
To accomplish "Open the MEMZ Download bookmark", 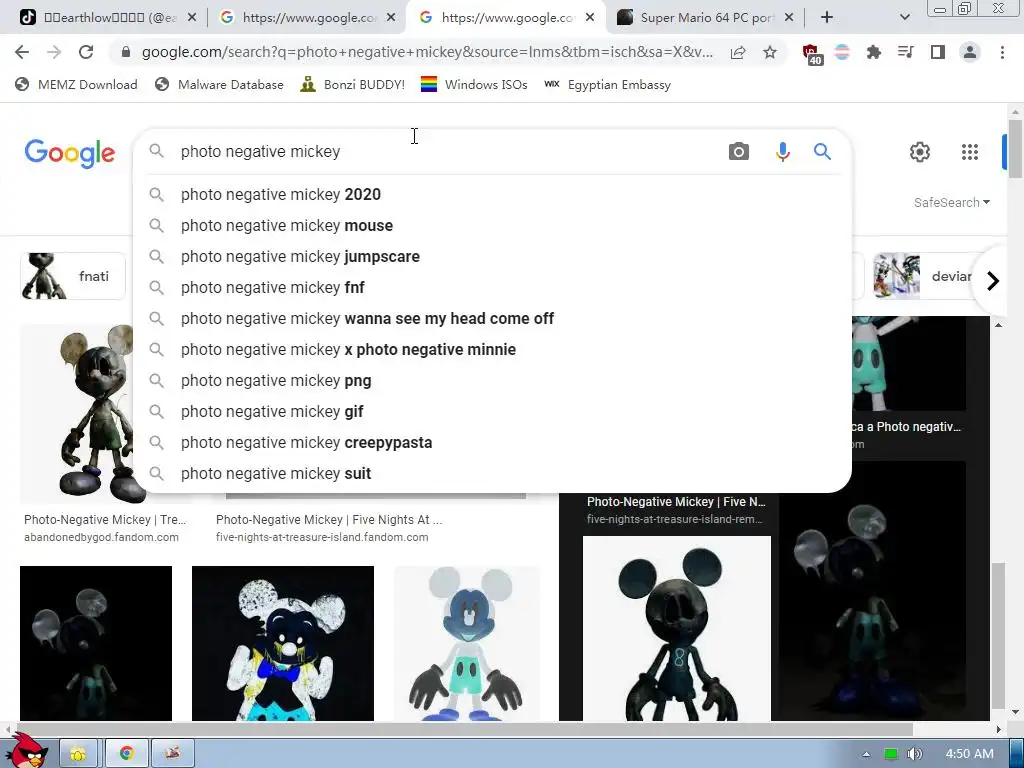I will pos(76,84).
